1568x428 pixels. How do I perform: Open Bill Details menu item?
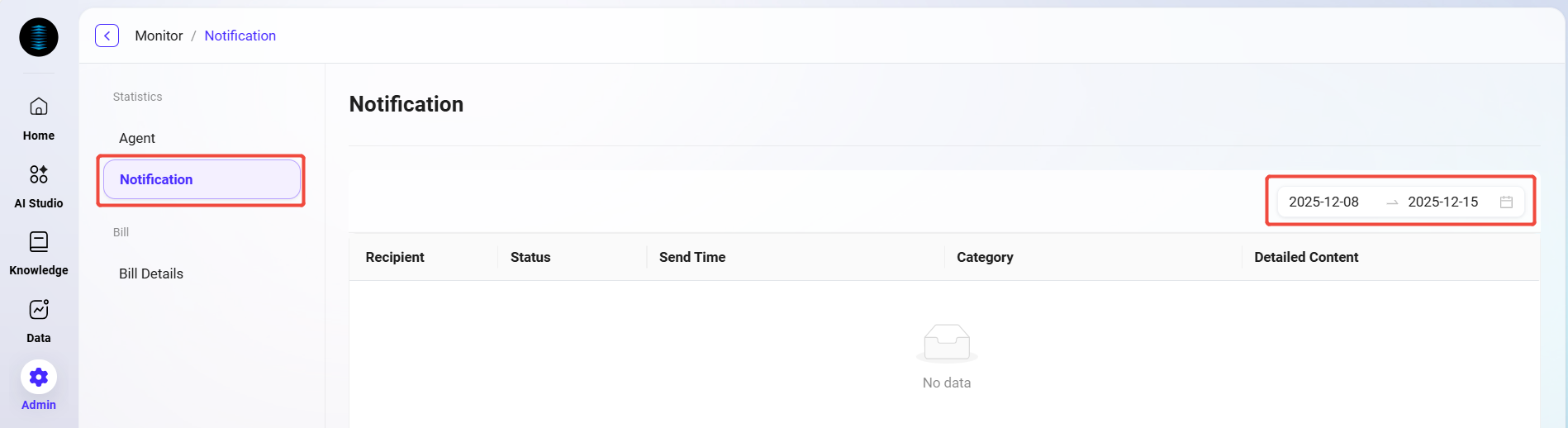click(151, 273)
